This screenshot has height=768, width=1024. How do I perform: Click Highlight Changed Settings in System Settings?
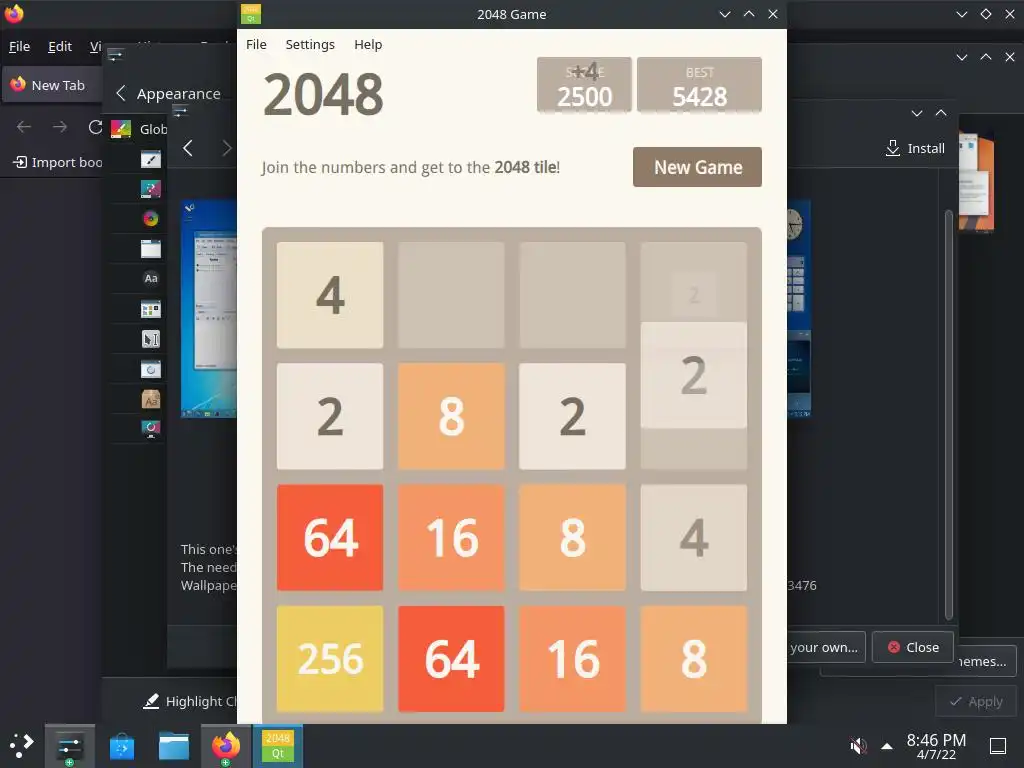tap(189, 701)
